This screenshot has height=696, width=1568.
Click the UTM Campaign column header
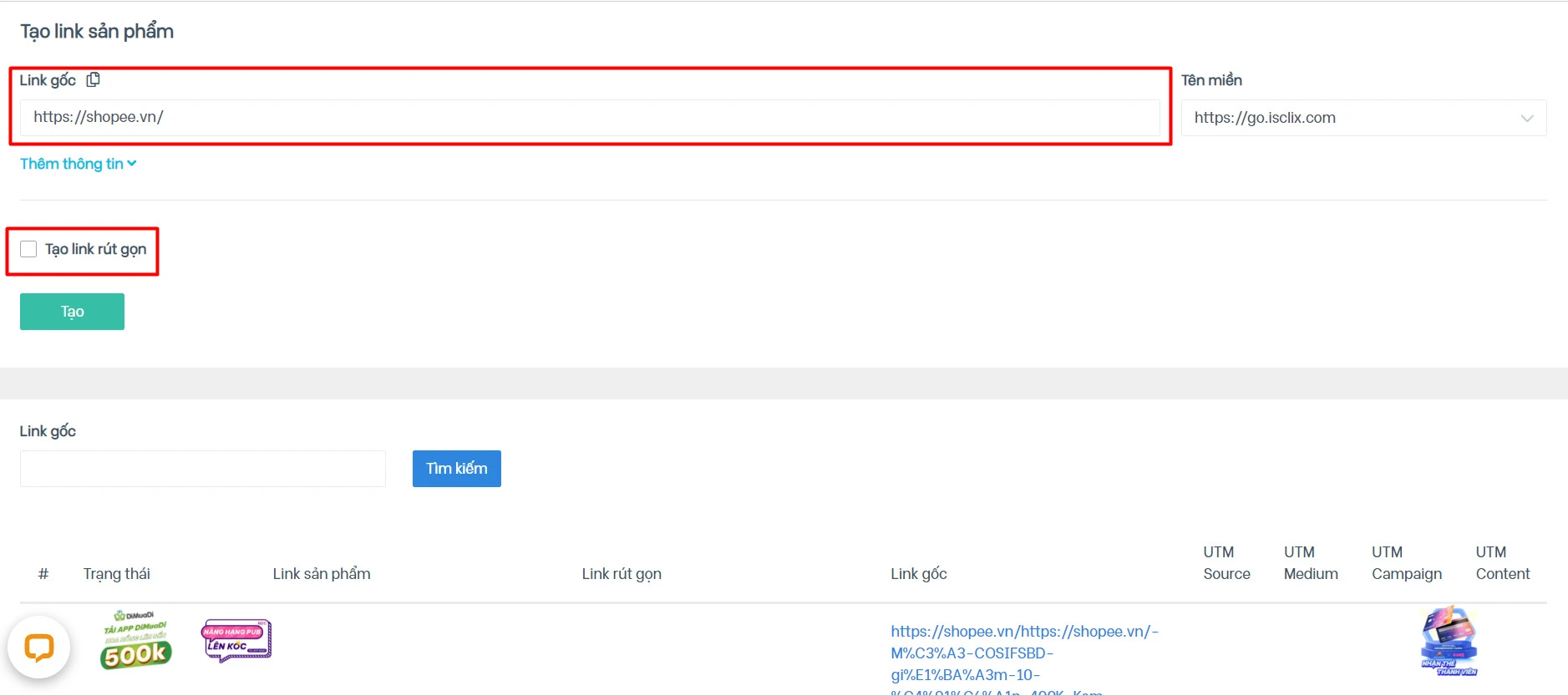[x=1406, y=563]
